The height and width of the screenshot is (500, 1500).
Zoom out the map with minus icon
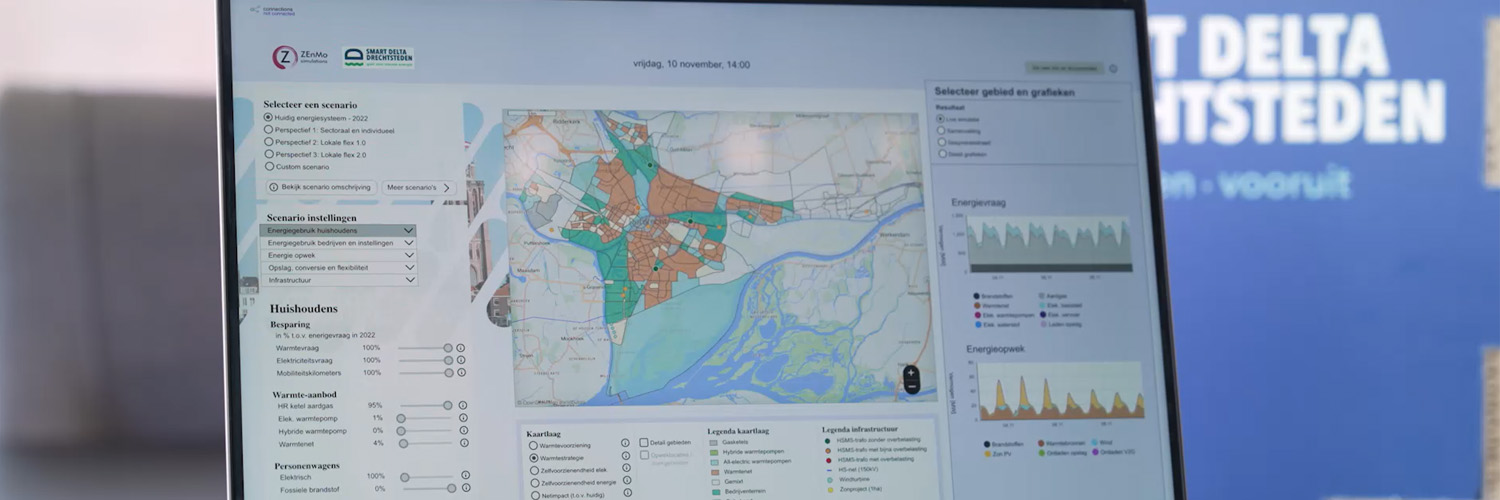click(x=910, y=388)
